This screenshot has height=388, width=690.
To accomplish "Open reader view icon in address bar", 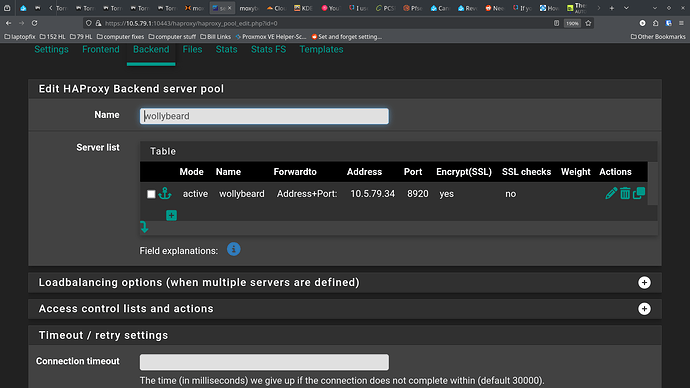I will (x=557, y=23).
